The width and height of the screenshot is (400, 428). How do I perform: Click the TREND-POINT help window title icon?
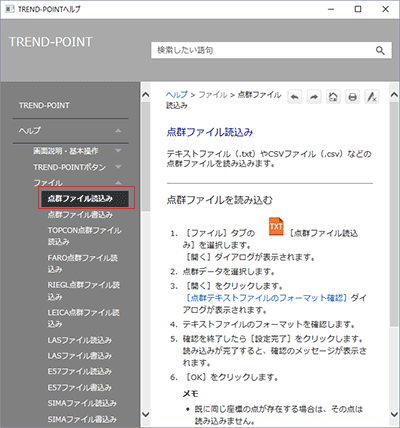click(x=10, y=9)
